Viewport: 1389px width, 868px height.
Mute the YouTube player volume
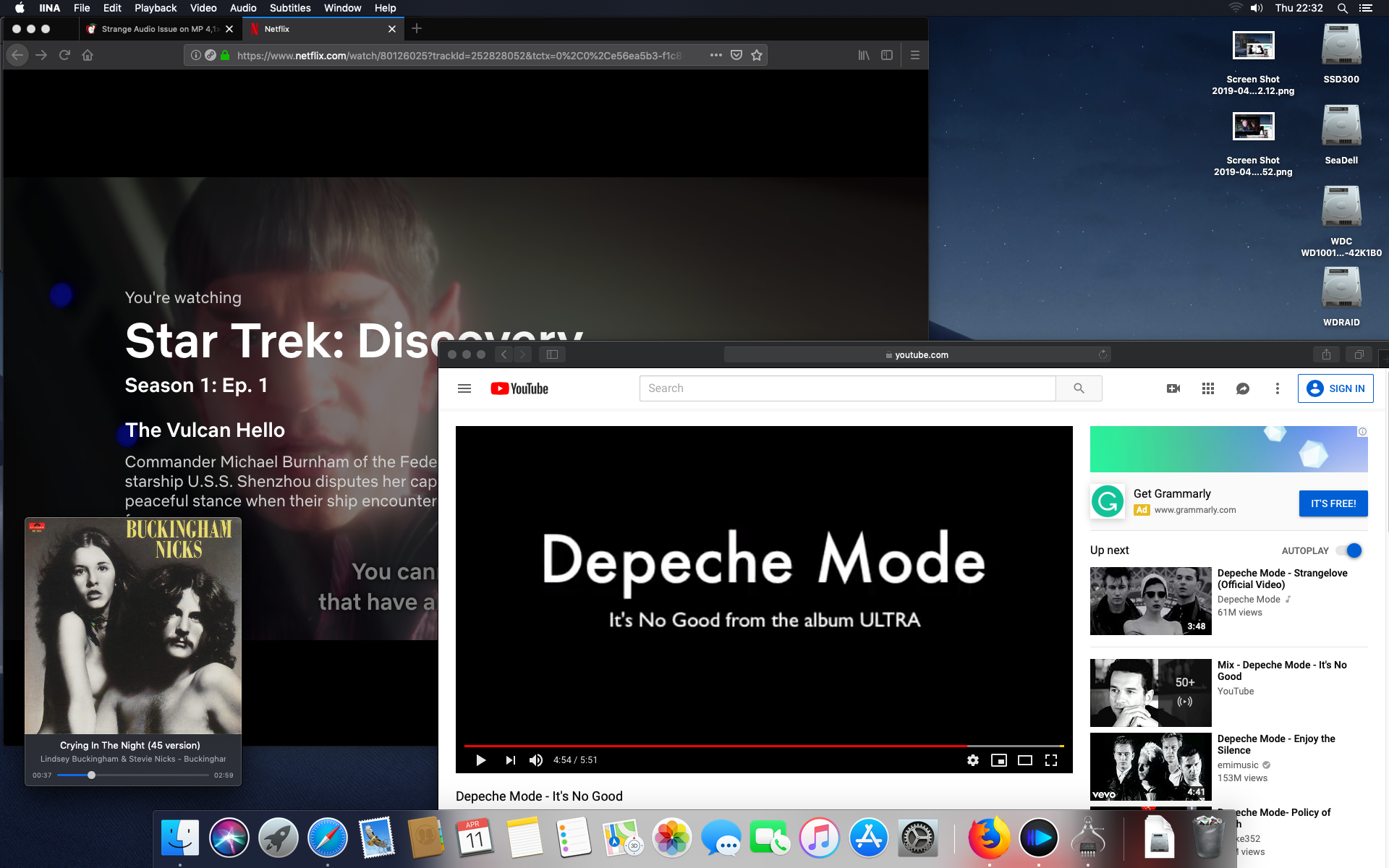point(536,760)
